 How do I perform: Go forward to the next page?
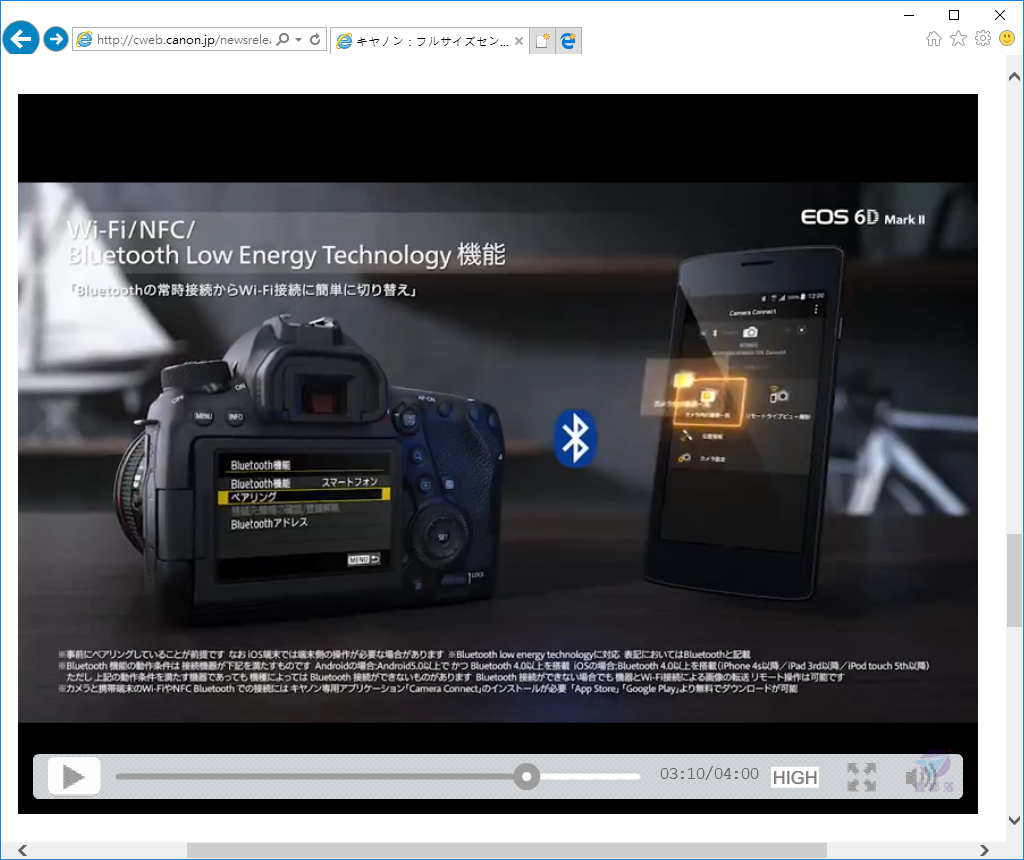point(56,39)
